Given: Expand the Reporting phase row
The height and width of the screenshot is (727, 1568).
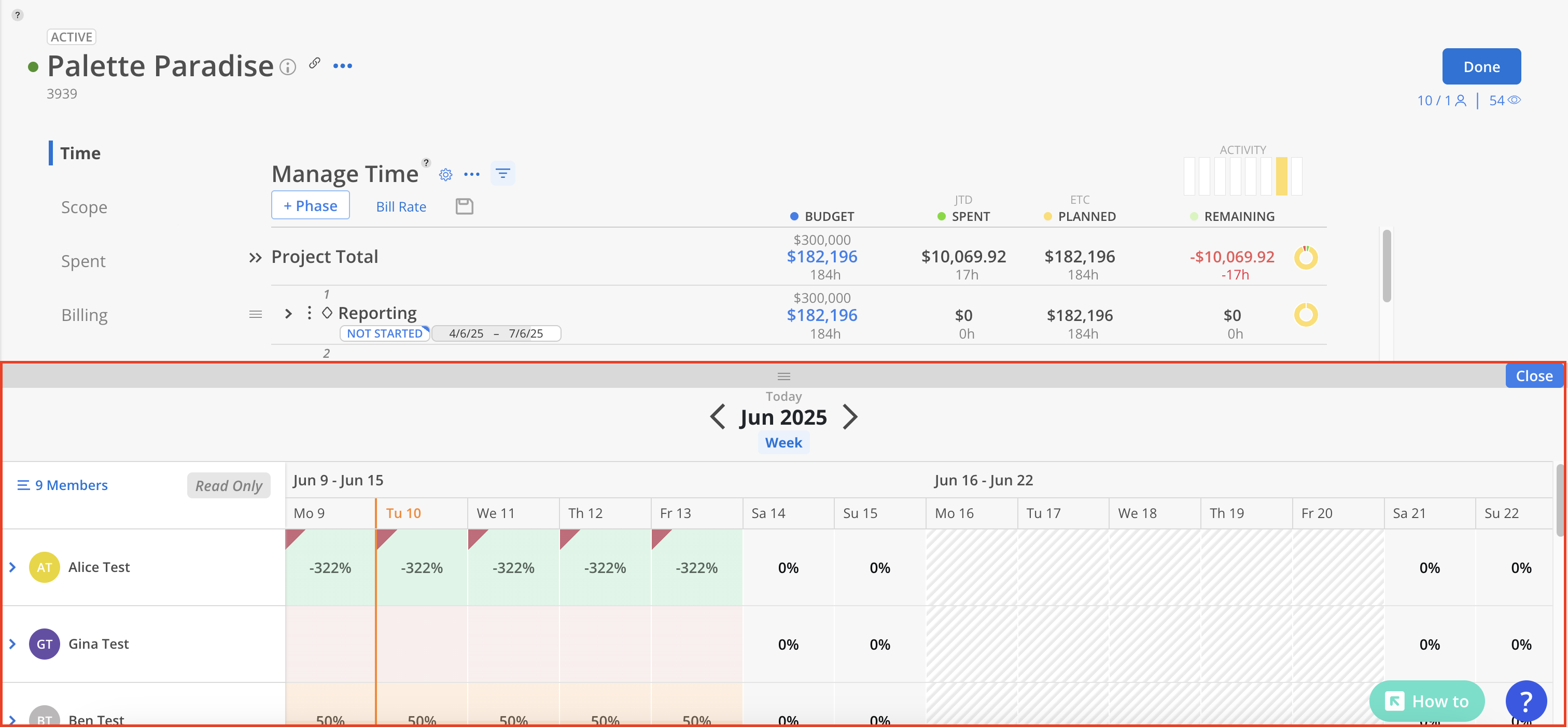Looking at the screenshot, I should point(288,314).
